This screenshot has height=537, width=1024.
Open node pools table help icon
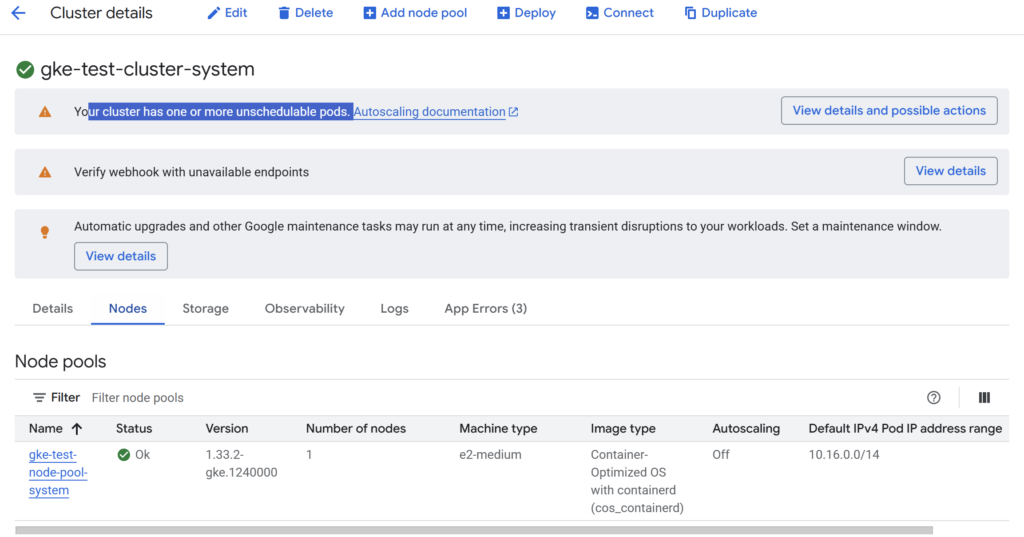click(x=934, y=397)
